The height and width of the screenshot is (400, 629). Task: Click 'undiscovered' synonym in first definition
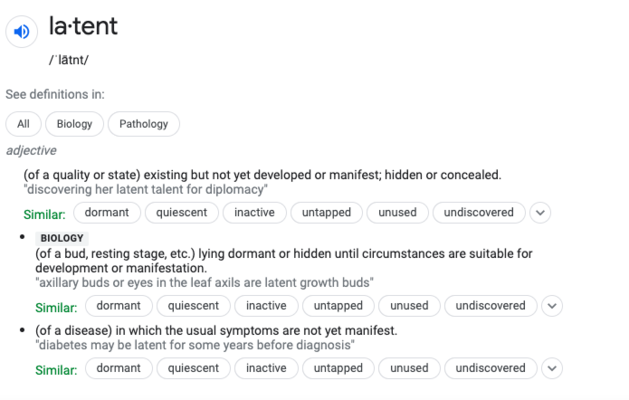[x=479, y=213]
